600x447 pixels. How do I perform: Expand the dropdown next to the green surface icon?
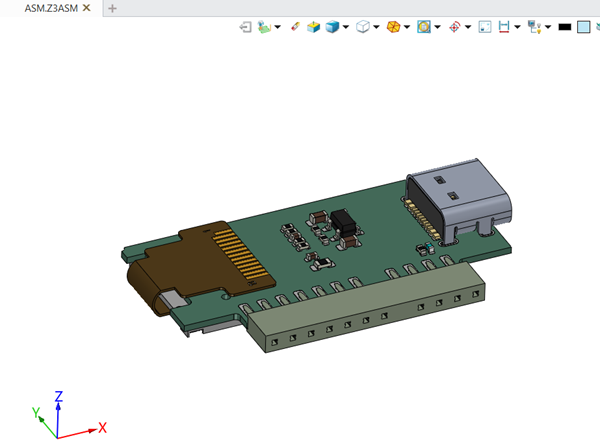278,27
